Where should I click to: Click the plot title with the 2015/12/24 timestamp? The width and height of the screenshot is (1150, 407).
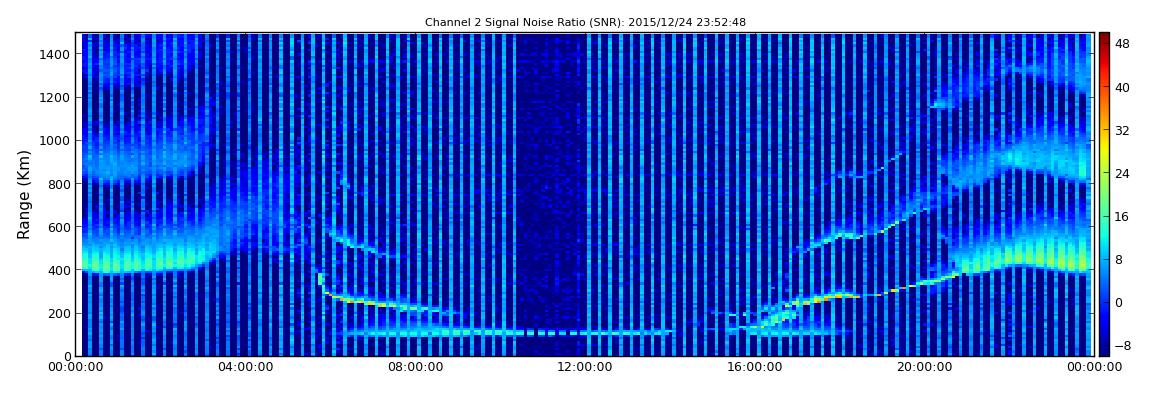point(585,23)
